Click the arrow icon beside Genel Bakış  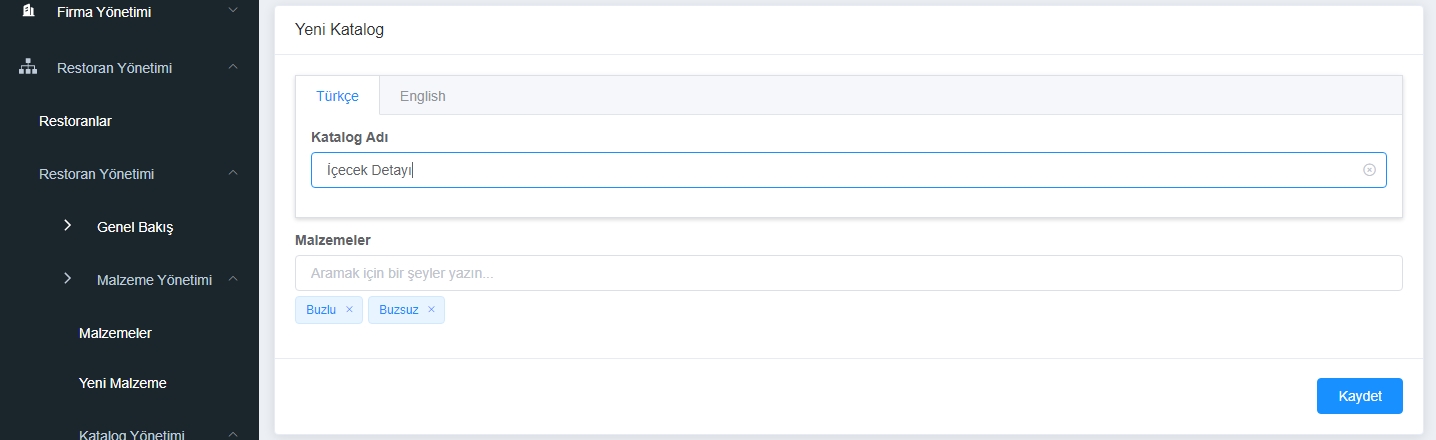68,226
